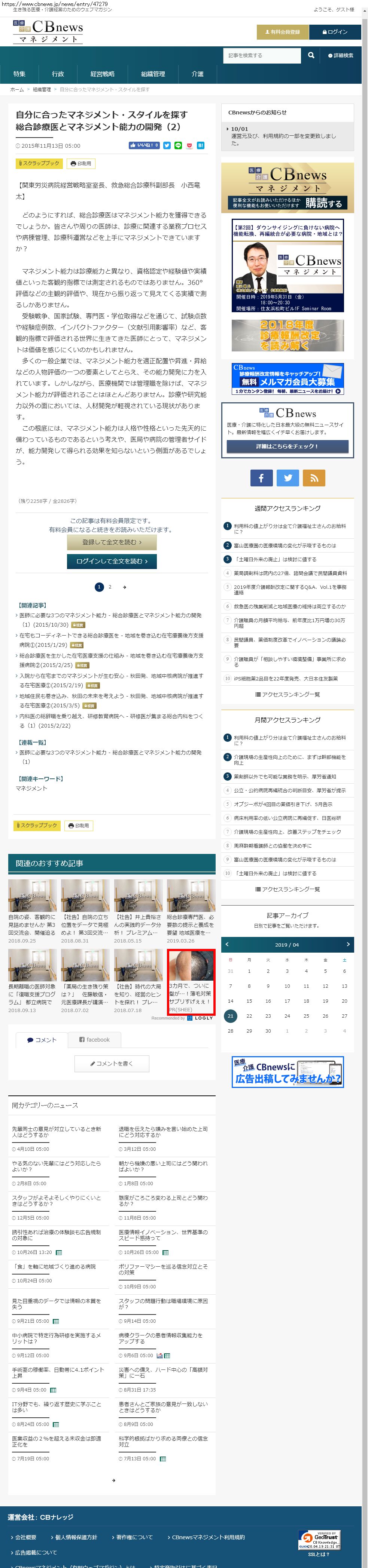Click 購読する subscription banner
The width and height of the screenshot is (368, 1568).
point(288,188)
